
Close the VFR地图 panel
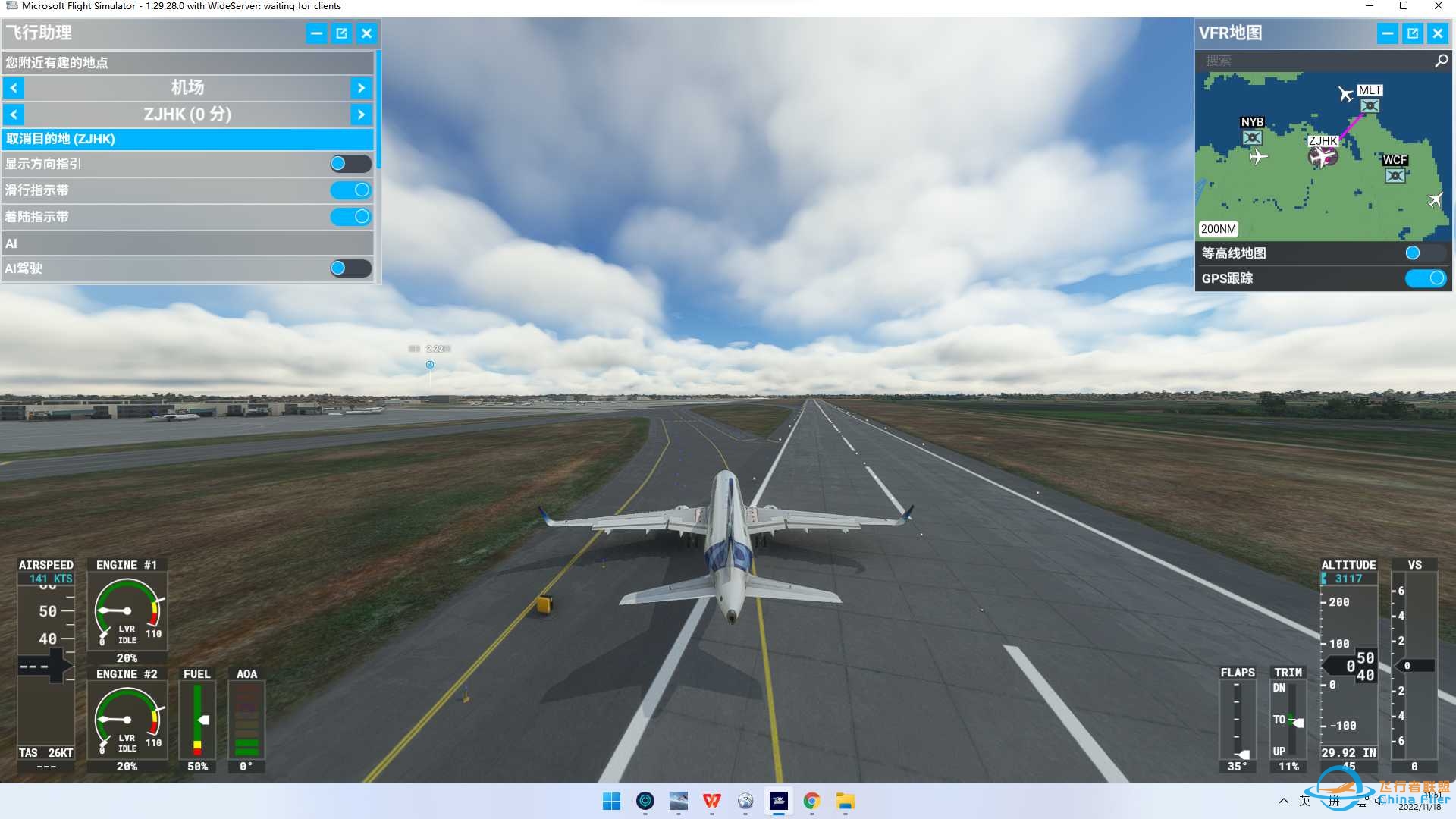pos(1437,33)
